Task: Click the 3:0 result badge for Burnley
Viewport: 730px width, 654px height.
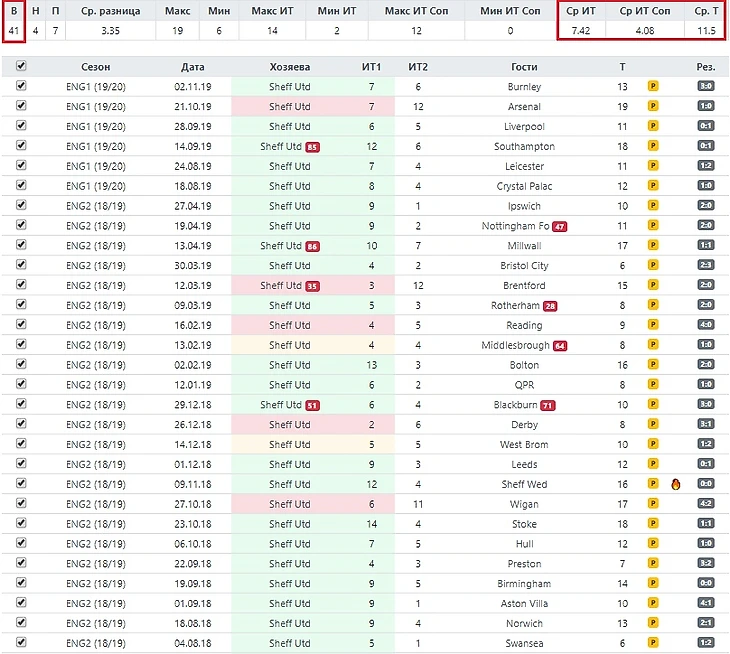Action: pos(705,87)
